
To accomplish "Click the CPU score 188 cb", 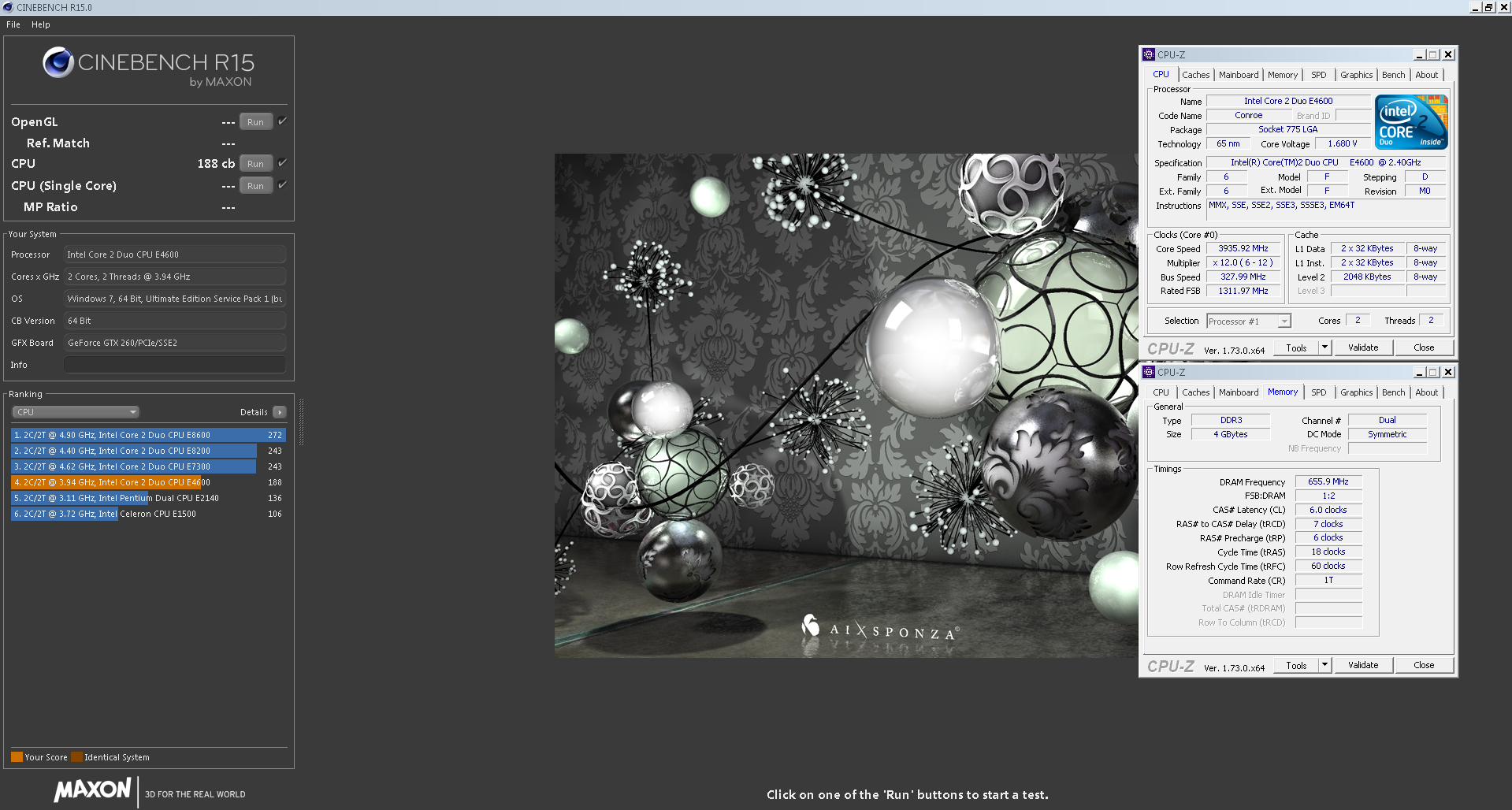I will pos(216,164).
